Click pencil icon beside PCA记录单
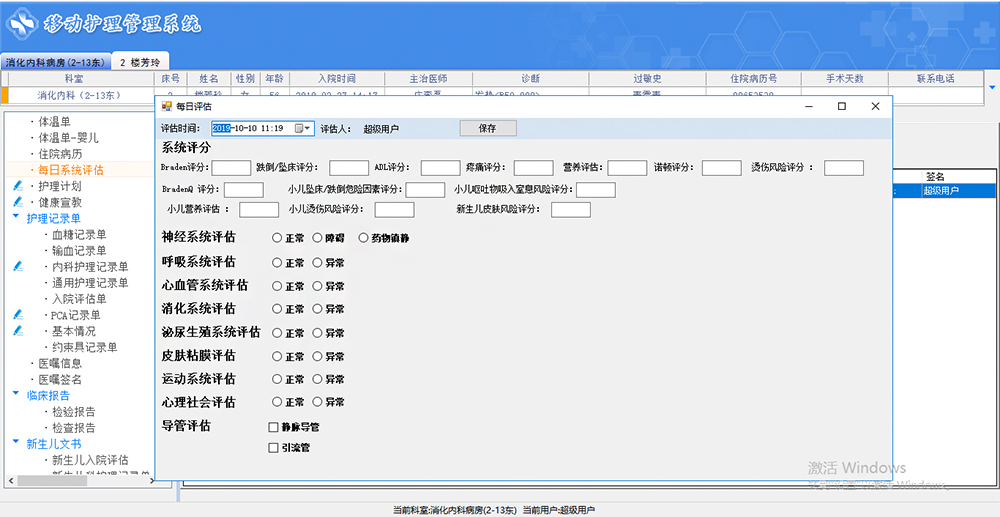Image resolution: width=1000 pixels, height=517 pixels. tap(18, 315)
